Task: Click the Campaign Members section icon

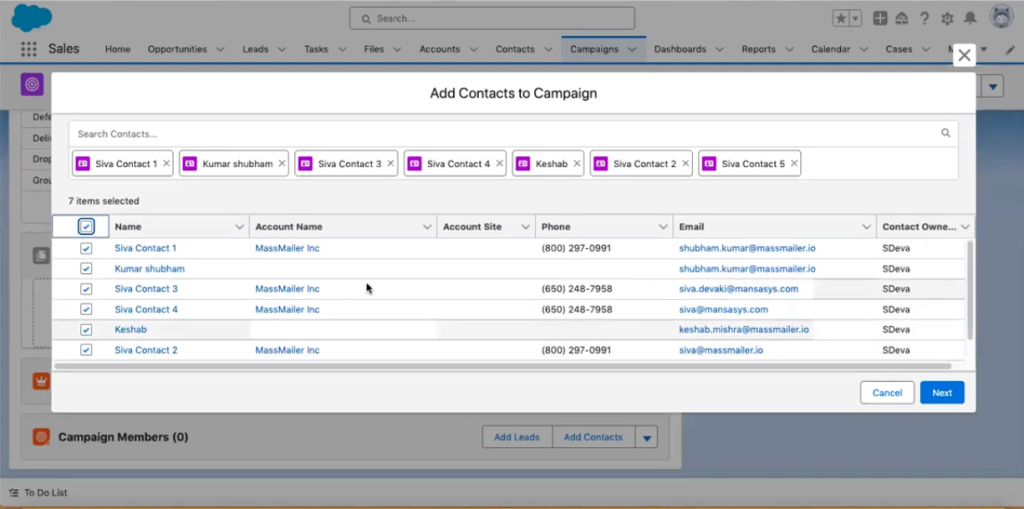Action: (41, 437)
